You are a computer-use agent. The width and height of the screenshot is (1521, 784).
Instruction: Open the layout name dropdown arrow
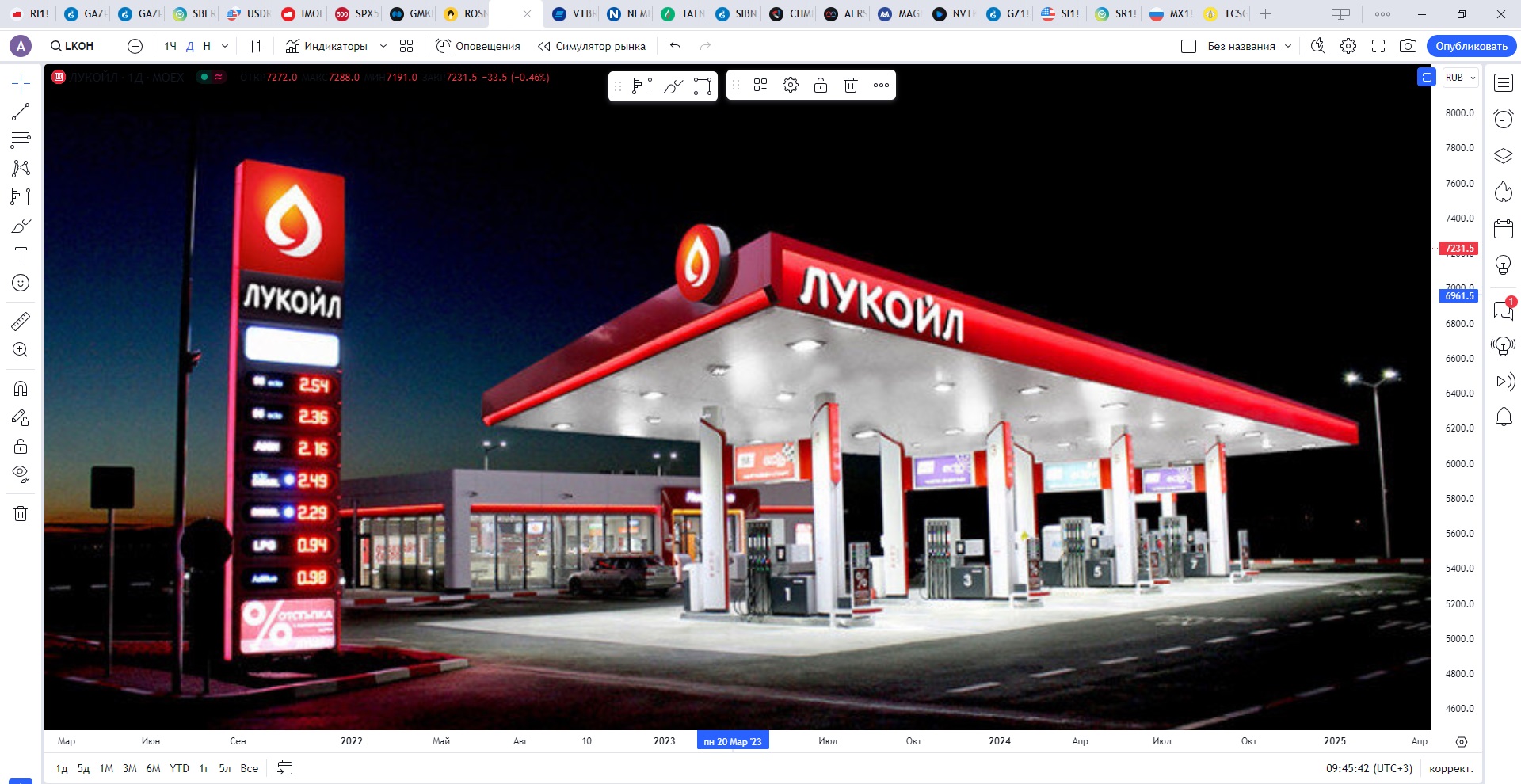tap(1288, 46)
